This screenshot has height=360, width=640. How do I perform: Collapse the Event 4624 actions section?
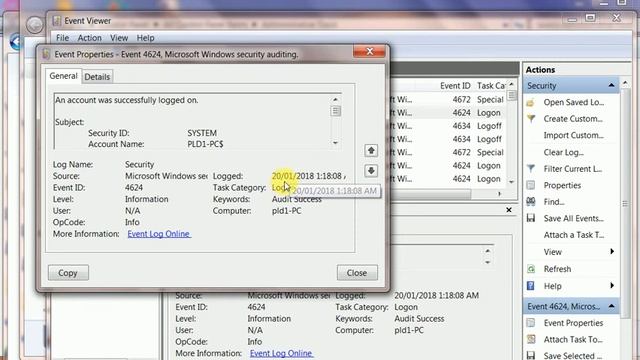[x=611, y=306]
